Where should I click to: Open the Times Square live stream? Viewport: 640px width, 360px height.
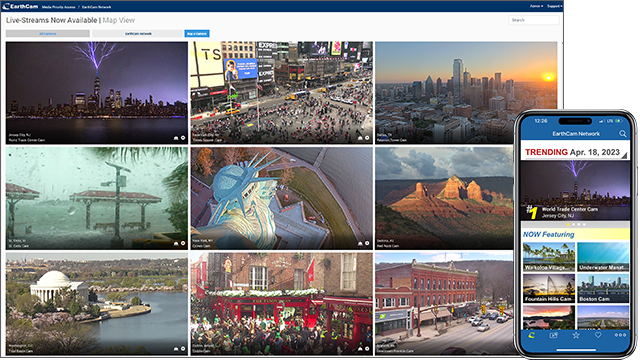(x=282, y=93)
